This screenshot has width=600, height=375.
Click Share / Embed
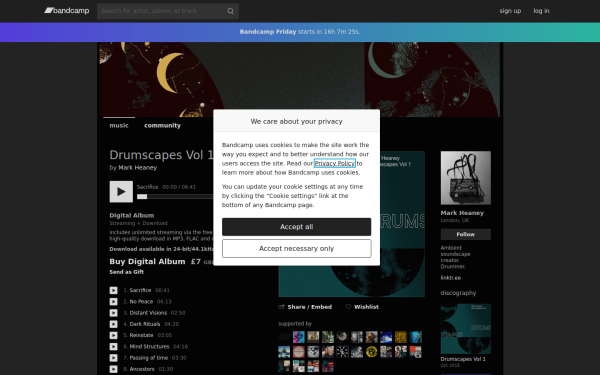point(305,307)
